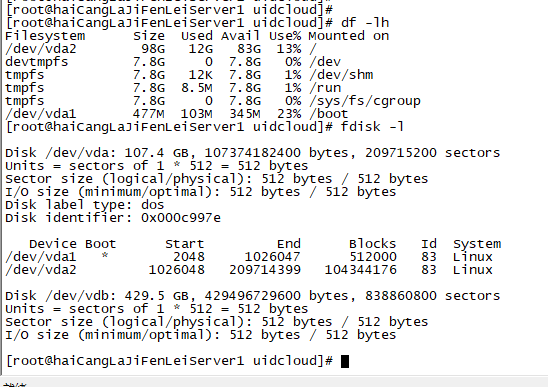This screenshot has height=387, width=548.
Task: Click the 'System' column header
Action: [477, 244]
